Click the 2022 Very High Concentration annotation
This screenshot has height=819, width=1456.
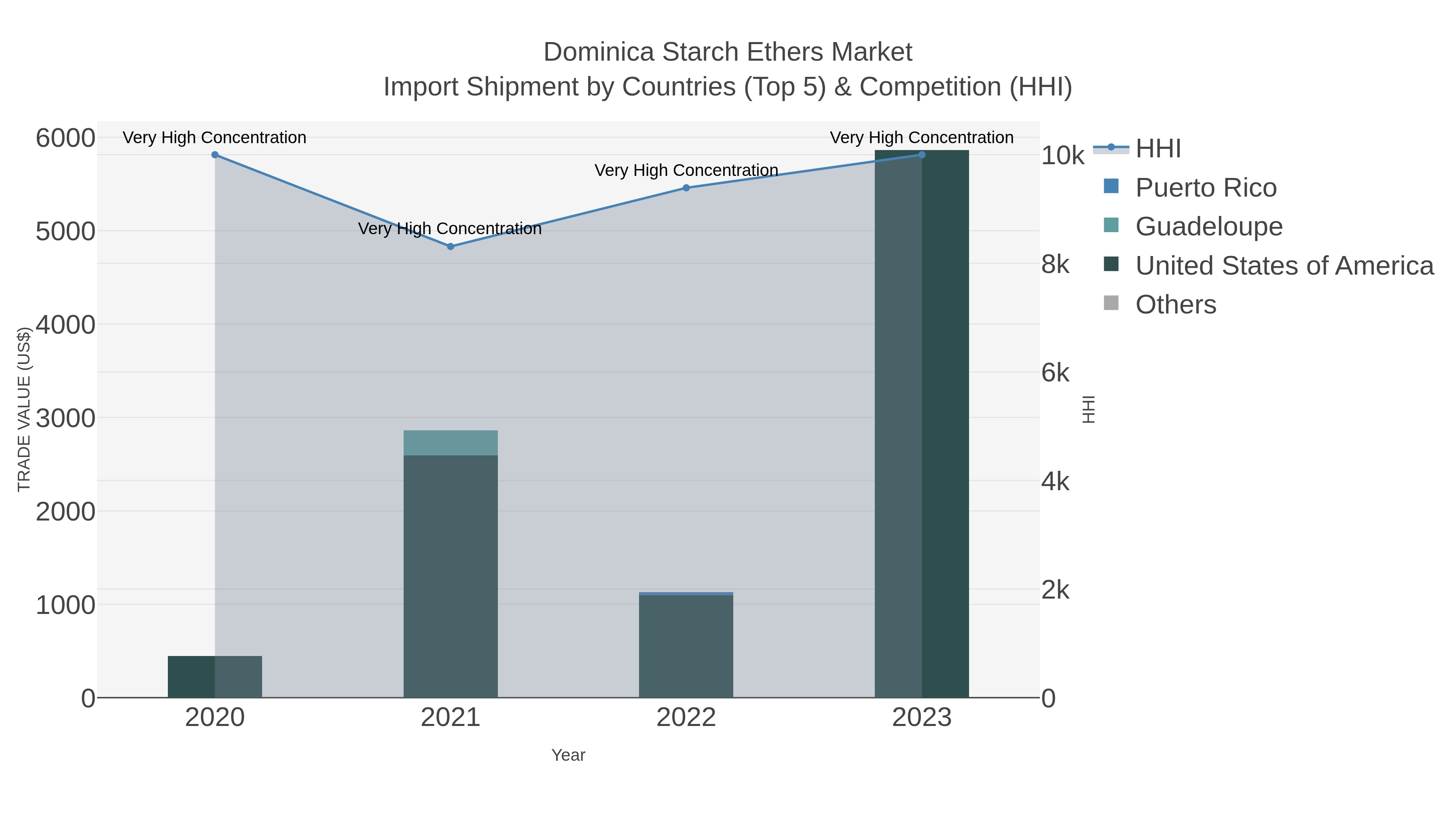tap(686, 170)
